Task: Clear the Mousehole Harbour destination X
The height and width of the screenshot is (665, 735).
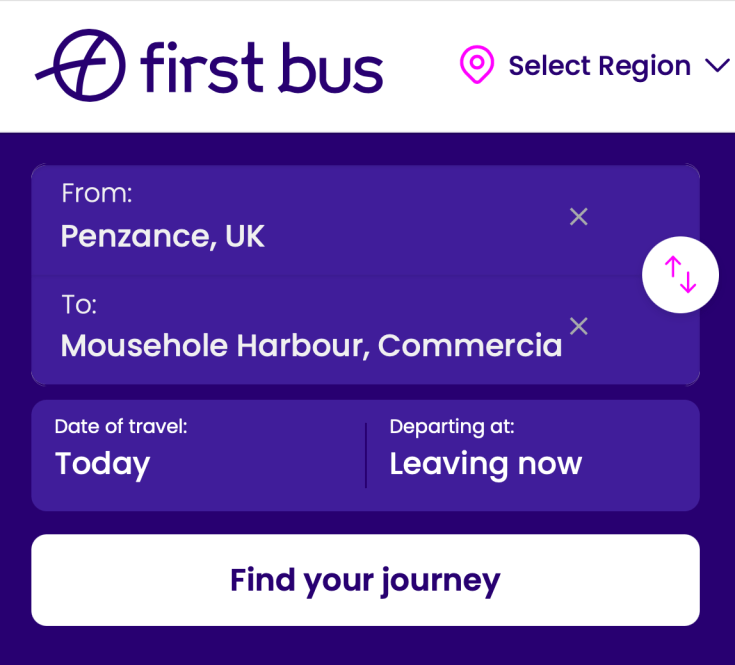Action: (578, 326)
